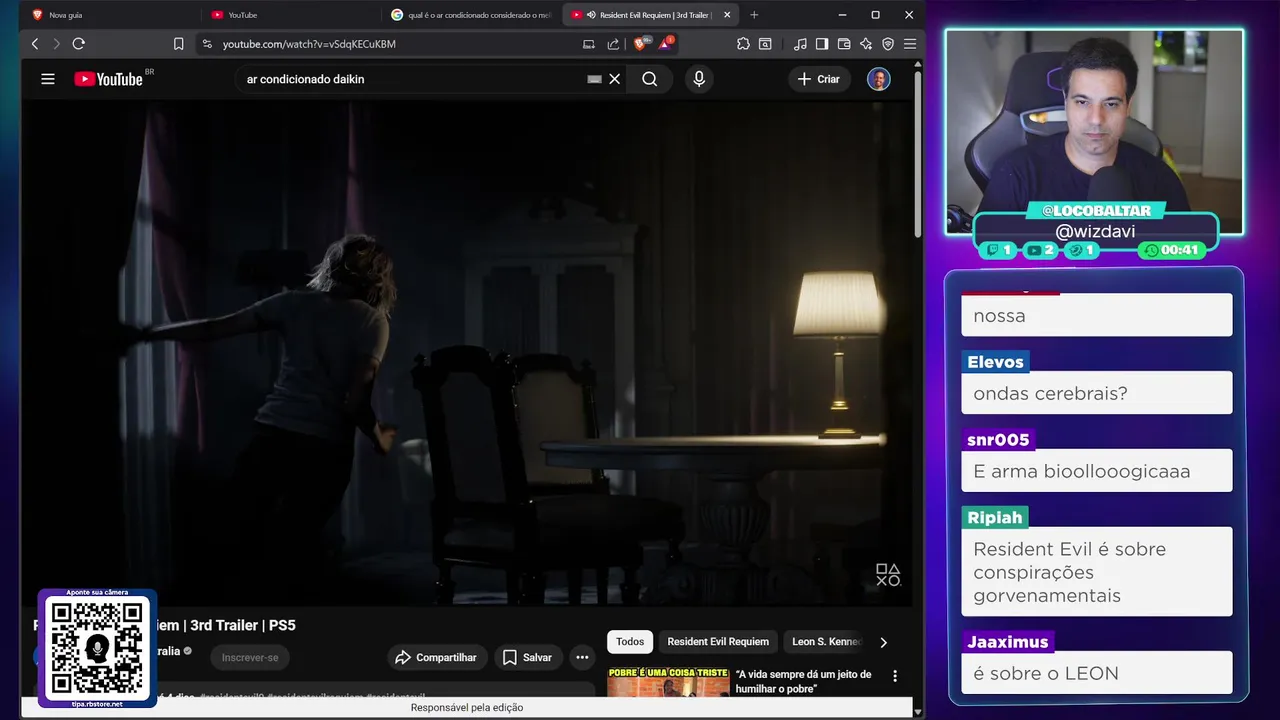Screen dimensions: 1280x720
Task: Select the Todos filter chip
Action: [630, 642]
